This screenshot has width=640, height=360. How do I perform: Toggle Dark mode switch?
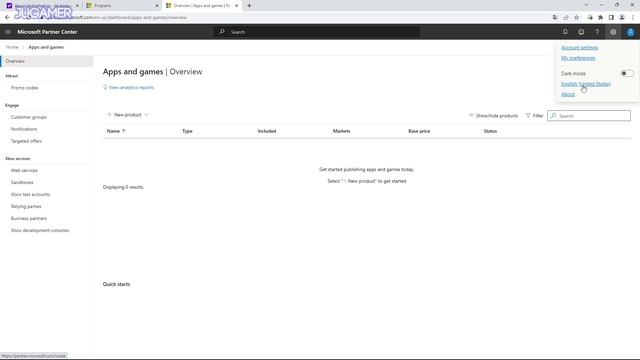point(627,73)
